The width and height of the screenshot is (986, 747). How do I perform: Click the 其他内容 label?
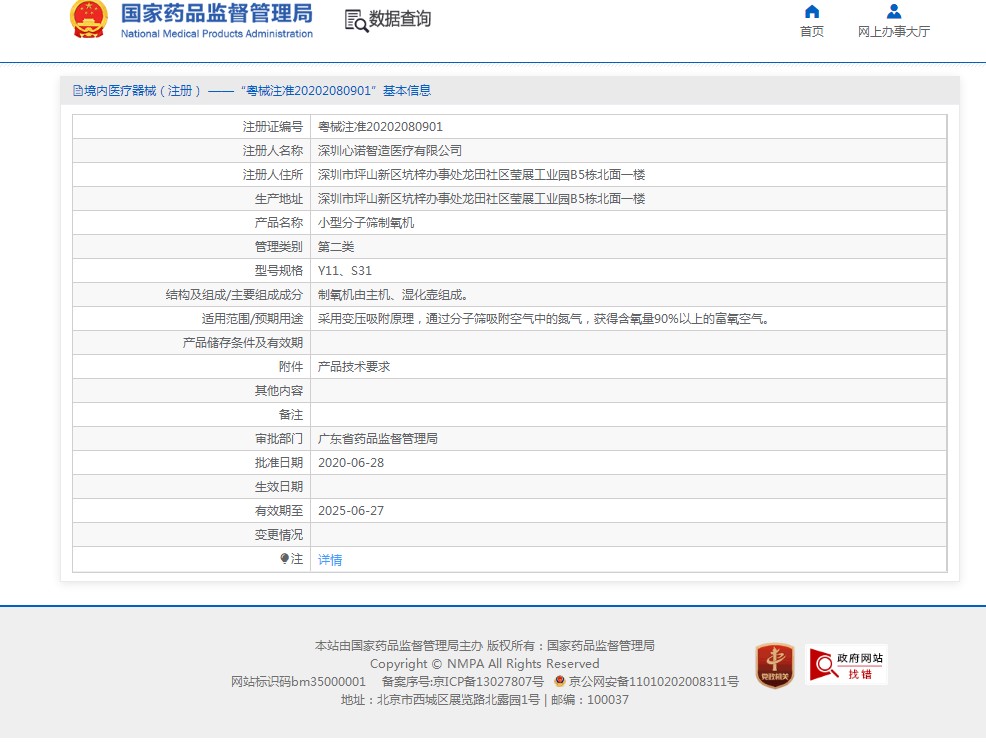click(279, 390)
